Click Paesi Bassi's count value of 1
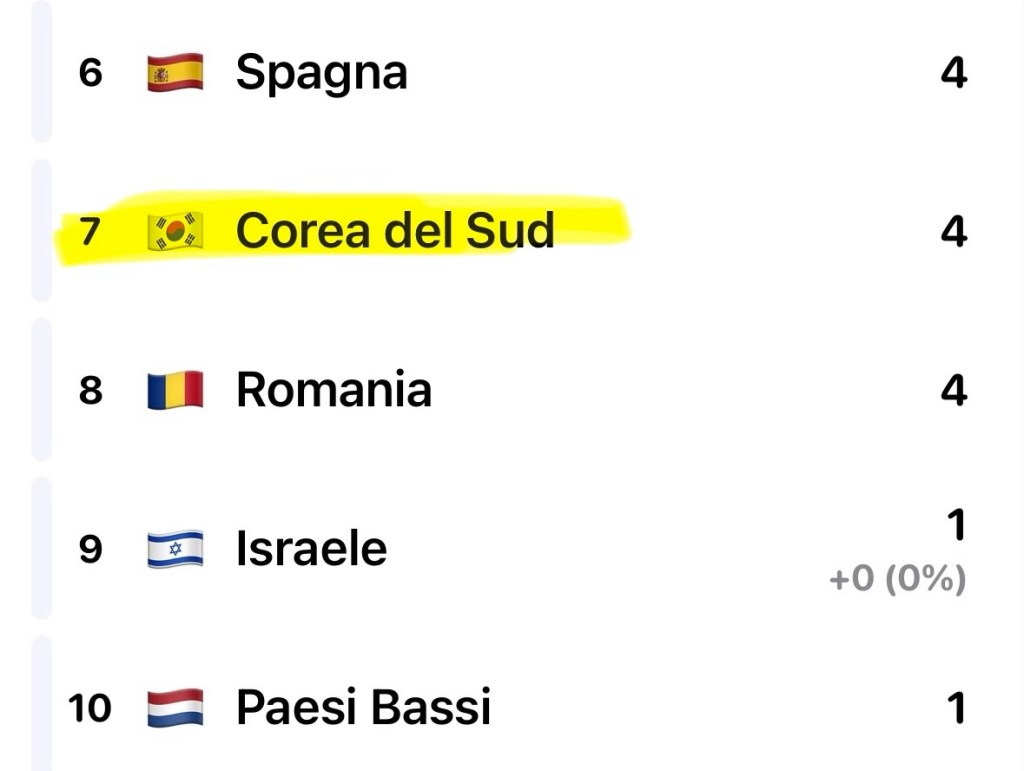Viewport: 1024px width, 771px height. [x=956, y=708]
